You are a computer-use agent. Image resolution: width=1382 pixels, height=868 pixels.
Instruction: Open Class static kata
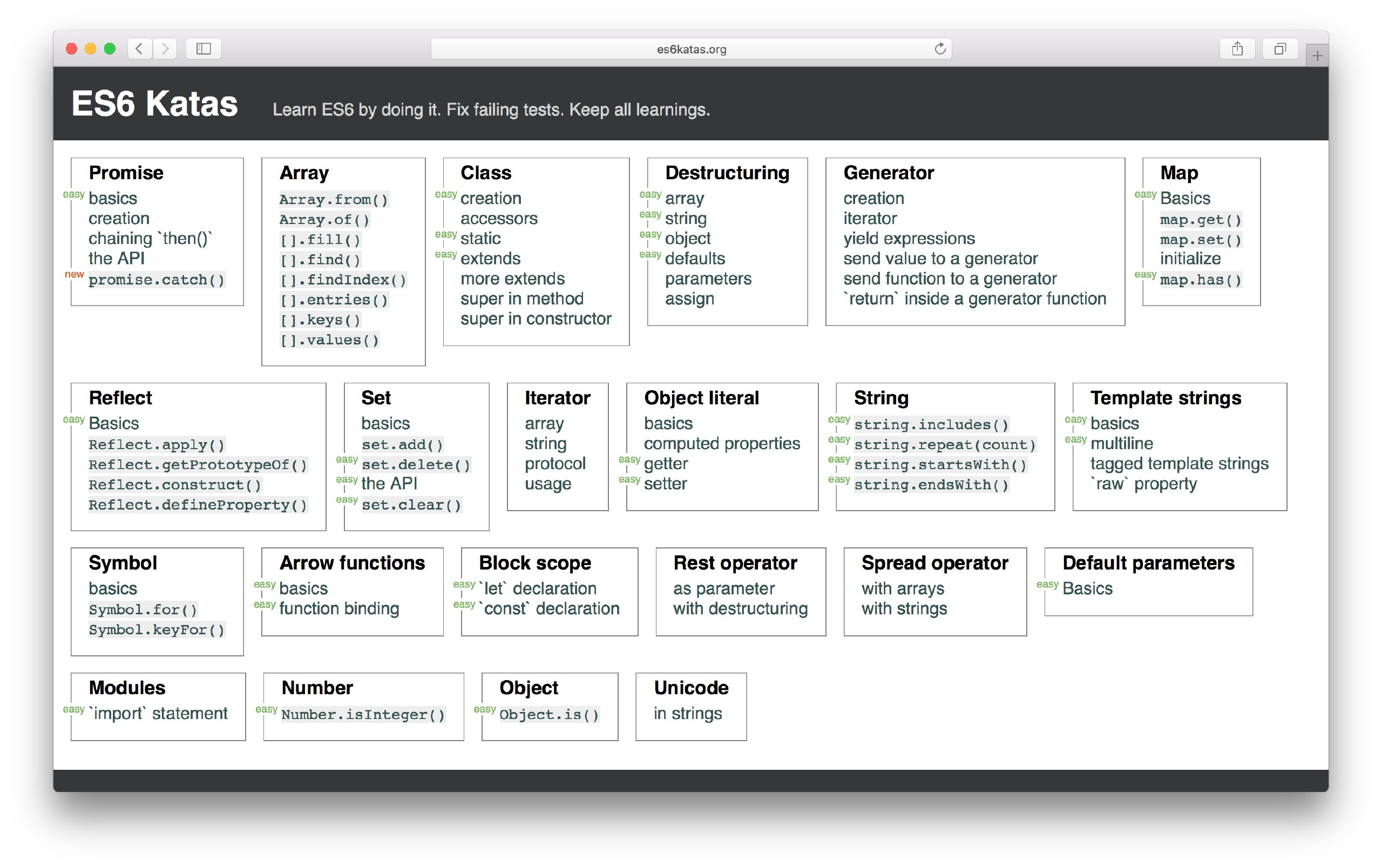tap(480, 238)
